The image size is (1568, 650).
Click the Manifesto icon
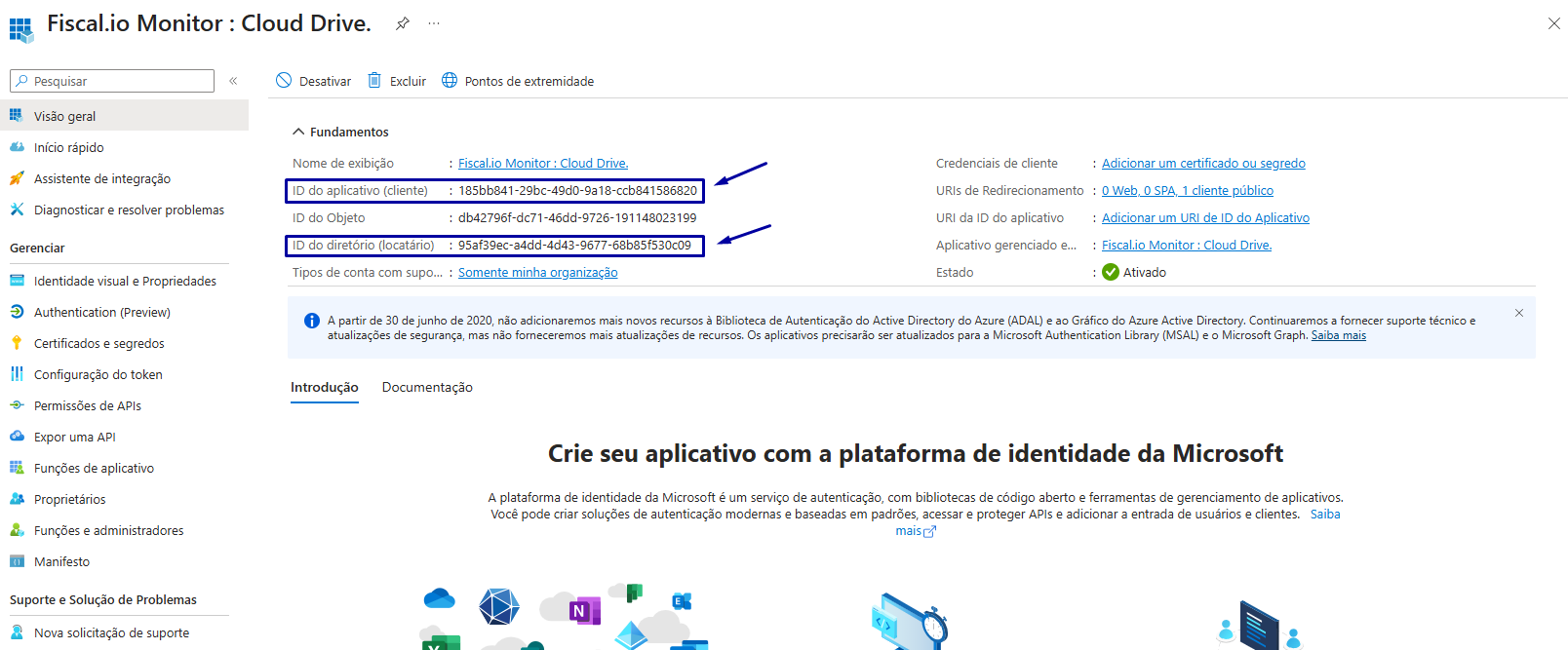(x=17, y=561)
